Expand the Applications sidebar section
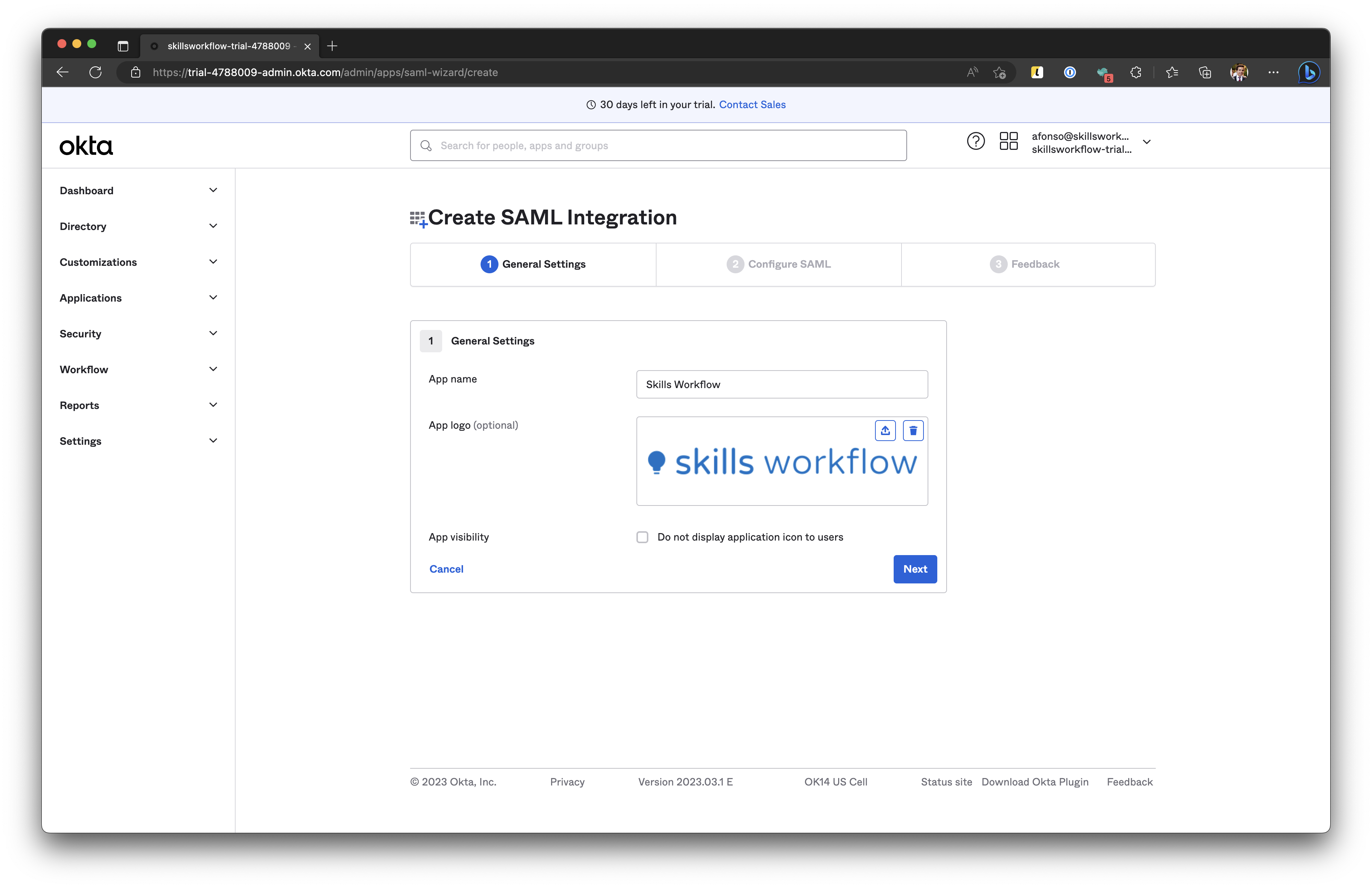Image resolution: width=1372 pixels, height=888 pixels. click(x=138, y=297)
